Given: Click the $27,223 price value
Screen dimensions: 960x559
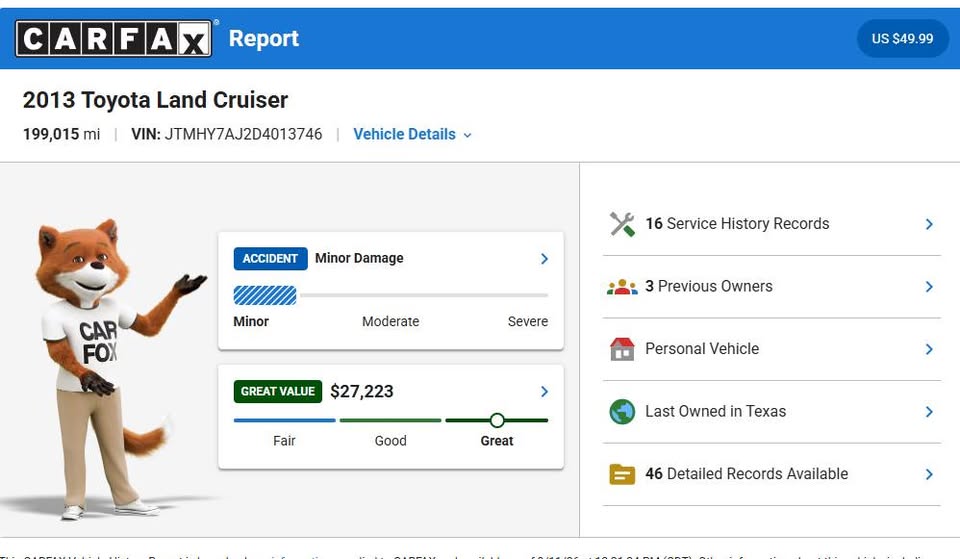Looking at the screenshot, I should [x=362, y=391].
